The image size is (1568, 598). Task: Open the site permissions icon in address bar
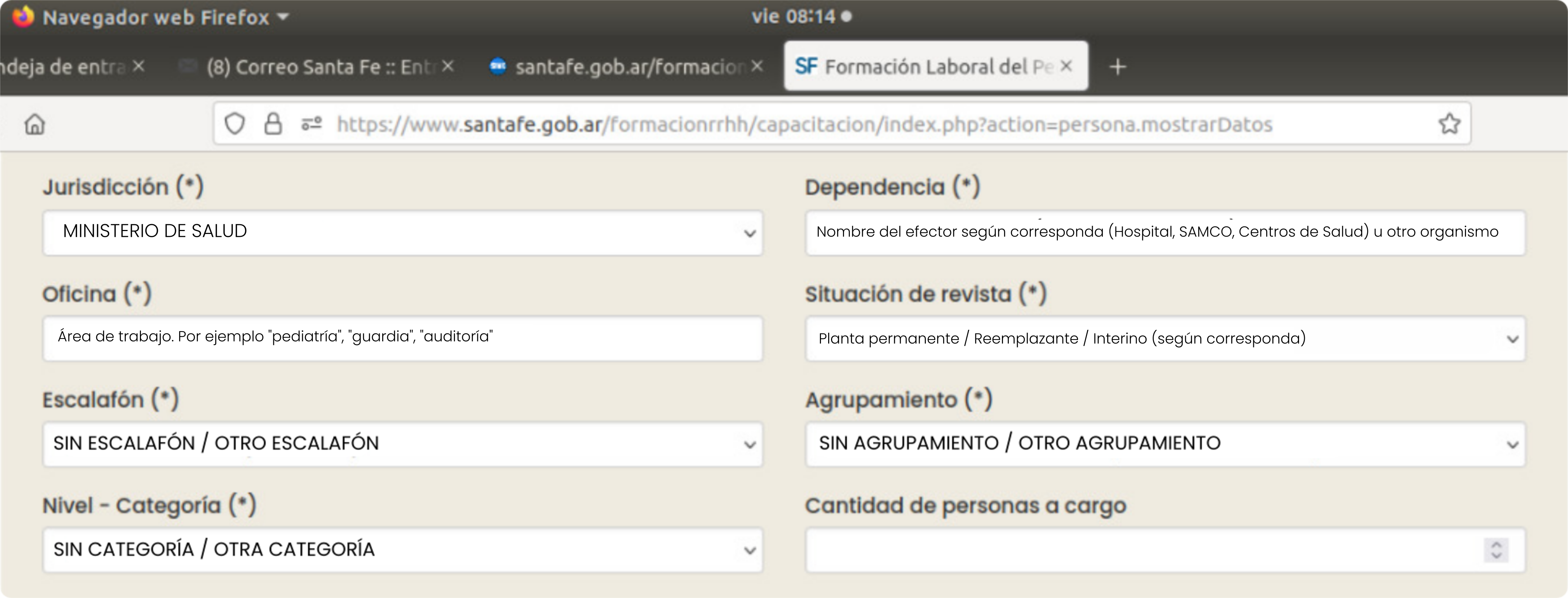tap(312, 124)
